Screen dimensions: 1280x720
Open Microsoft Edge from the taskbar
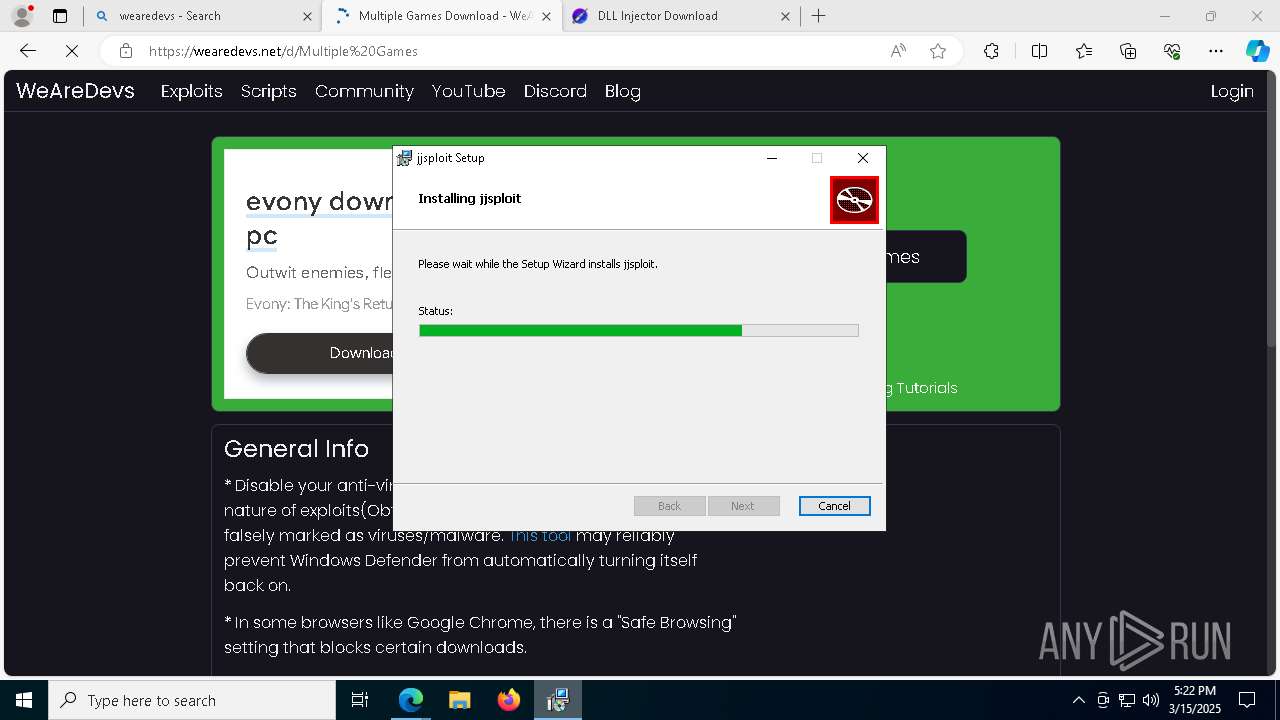[411, 700]
